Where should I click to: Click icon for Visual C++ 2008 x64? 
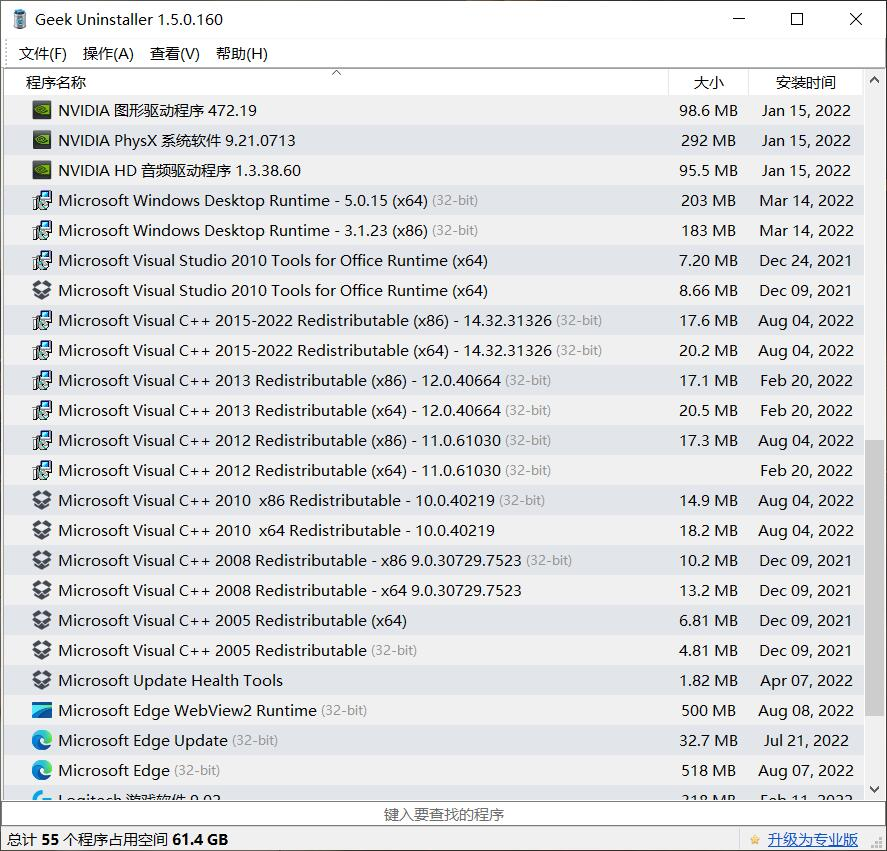[42, 590]
